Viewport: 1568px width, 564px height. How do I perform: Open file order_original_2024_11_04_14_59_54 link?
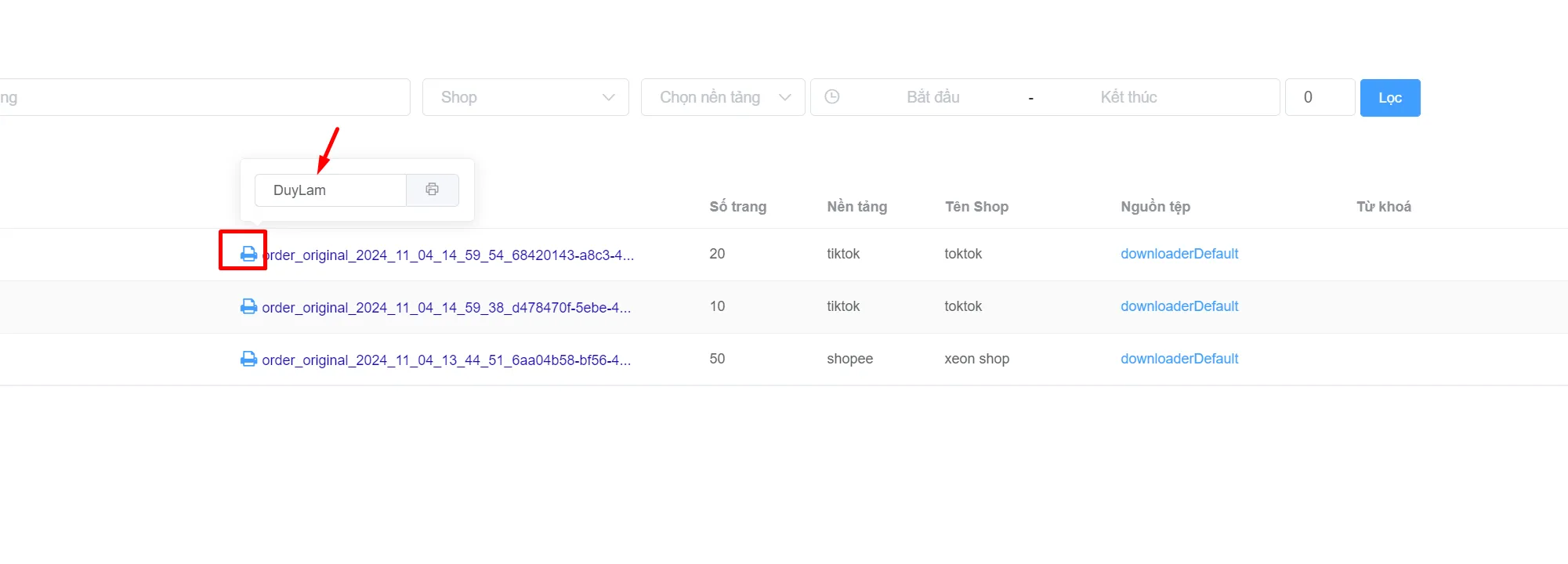pos(448,255)
